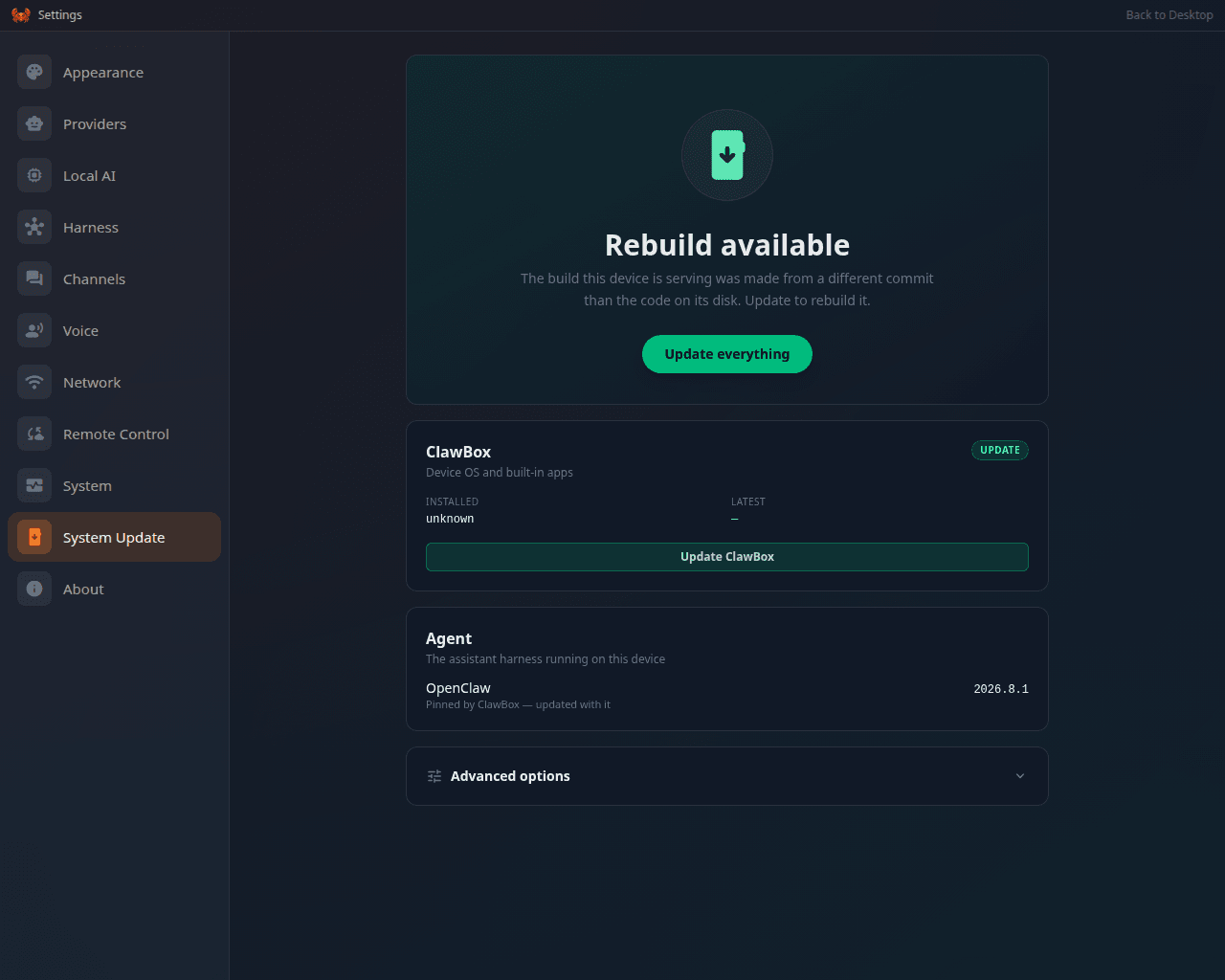The width and height of the screenshot is (1225, 980).
Task: Expand the Advanced options chevron
Action: click(1020, 776)
